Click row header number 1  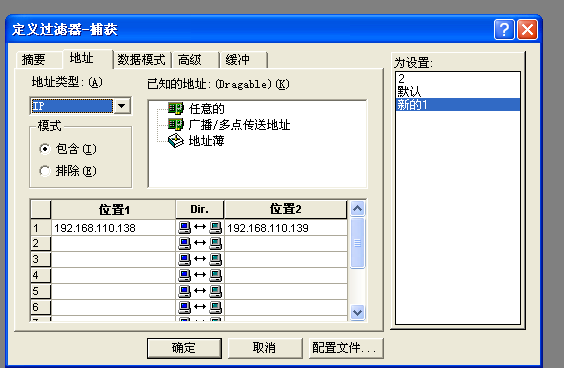pos(41,228)
